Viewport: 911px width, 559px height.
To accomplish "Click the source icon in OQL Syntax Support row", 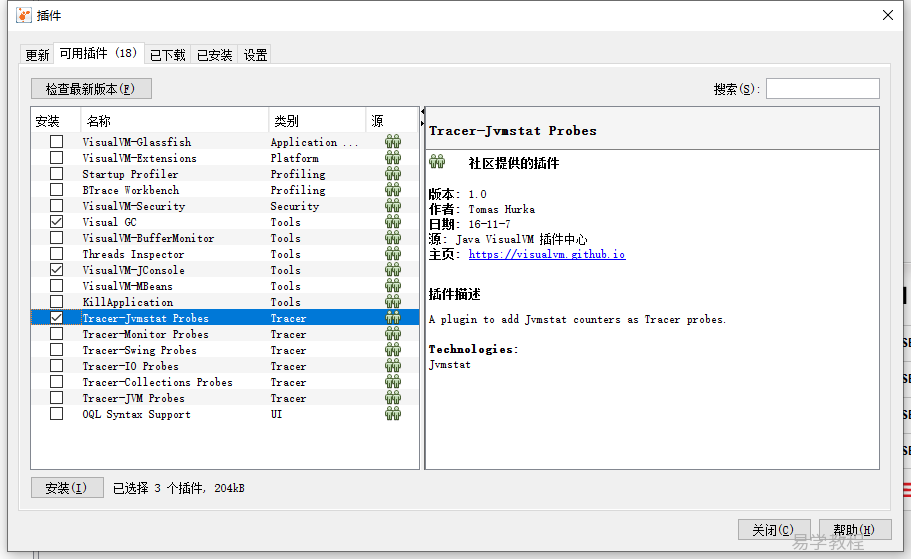I will coord(393,413).
